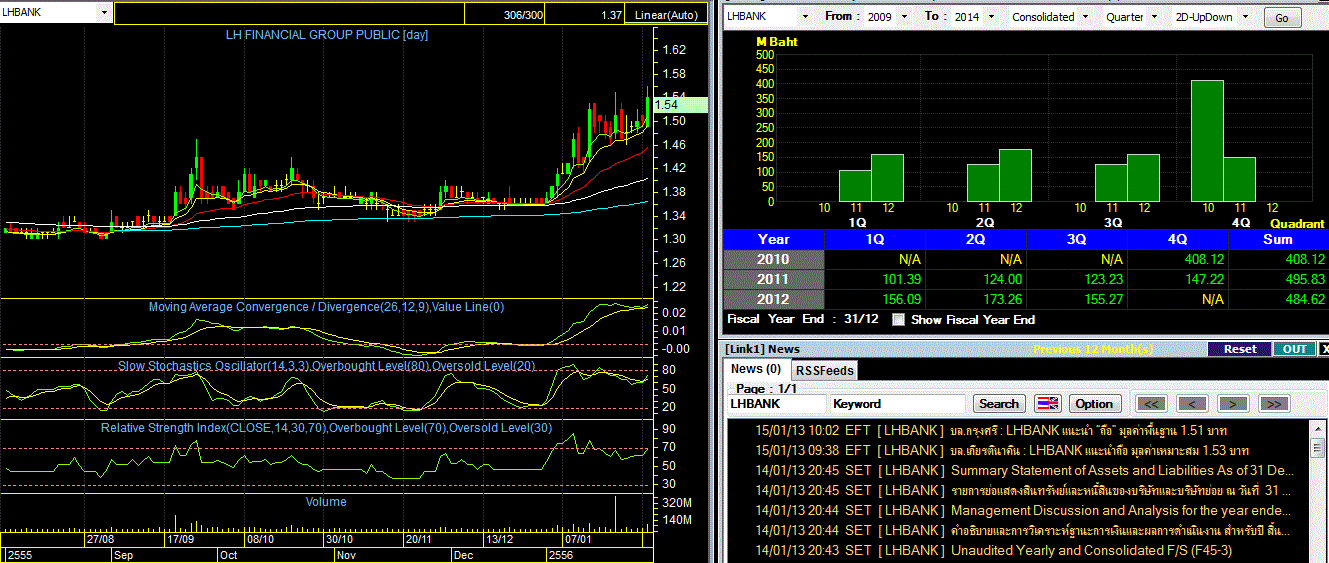1329x563 pixels.
Task: Click the 306/300 bar count value
Action: pyautogui.click(x=524, y=16)
